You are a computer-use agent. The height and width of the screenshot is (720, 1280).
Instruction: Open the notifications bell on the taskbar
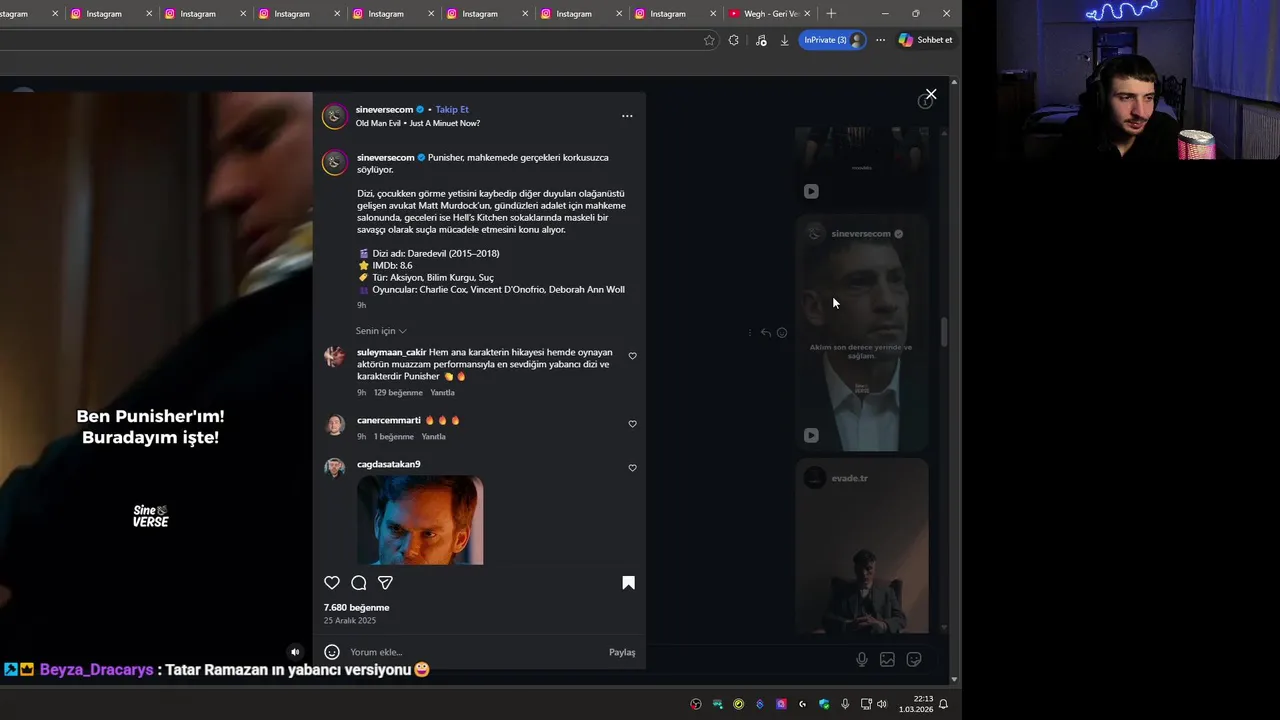click(943, 704)
